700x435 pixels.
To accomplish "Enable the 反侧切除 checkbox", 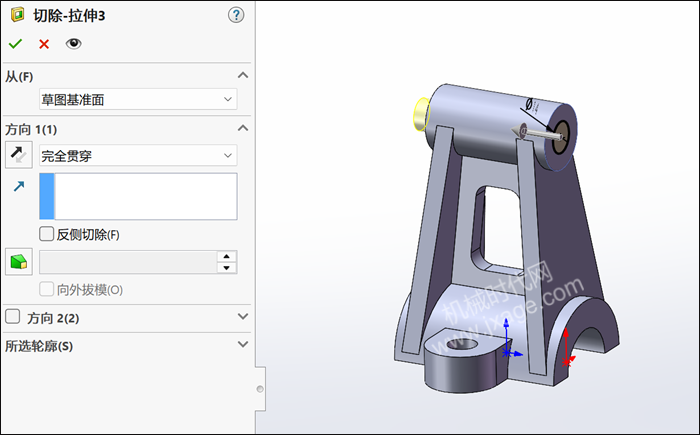I will pyautogui.click(x=46, y=234).
